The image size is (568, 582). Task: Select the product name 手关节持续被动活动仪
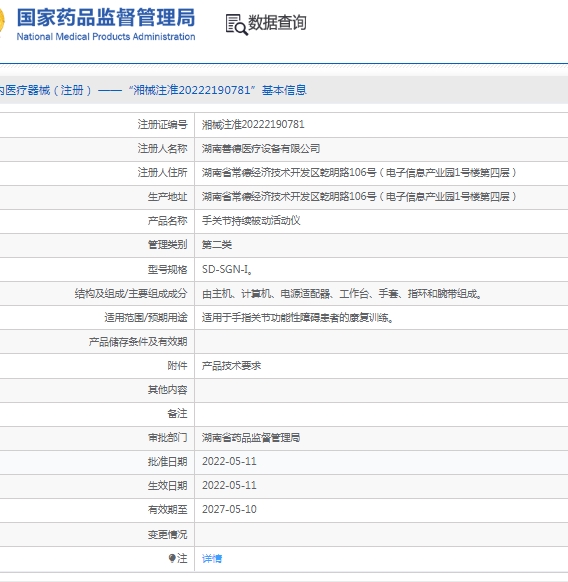click(251, 220)
